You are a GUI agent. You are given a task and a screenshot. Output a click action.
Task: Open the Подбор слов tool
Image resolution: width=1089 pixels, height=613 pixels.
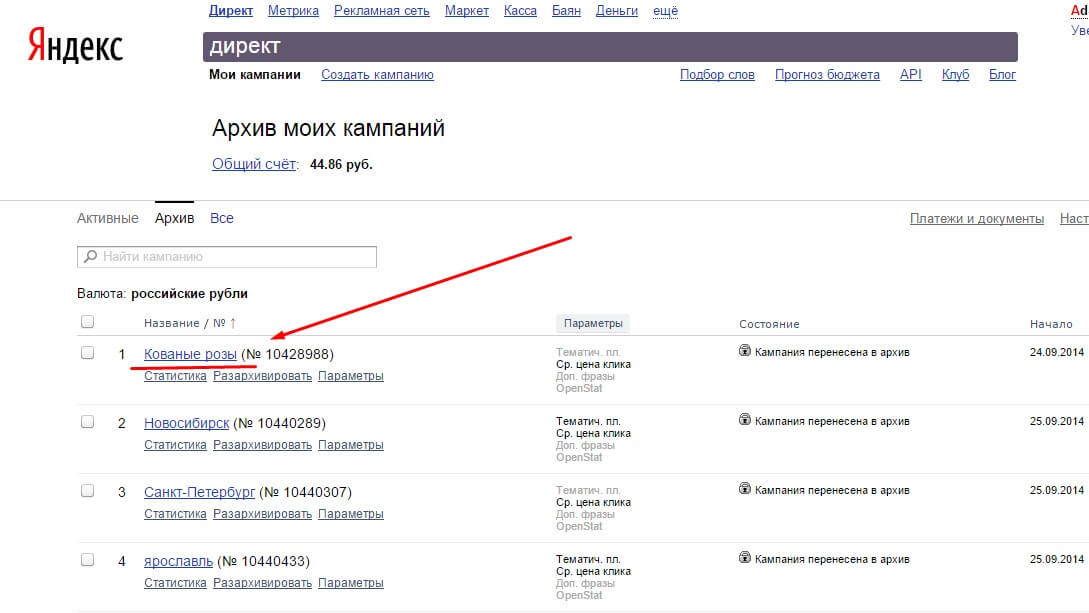pos(717,75)
